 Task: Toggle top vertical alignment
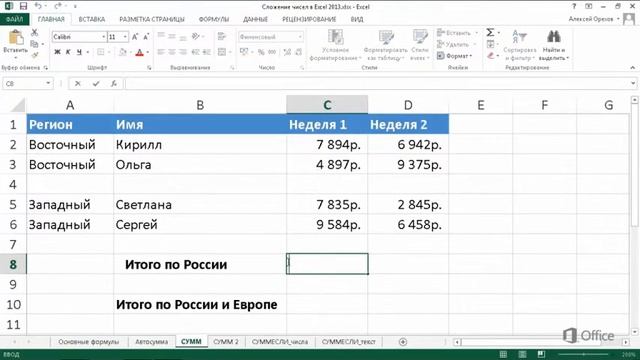coord(161,36)
